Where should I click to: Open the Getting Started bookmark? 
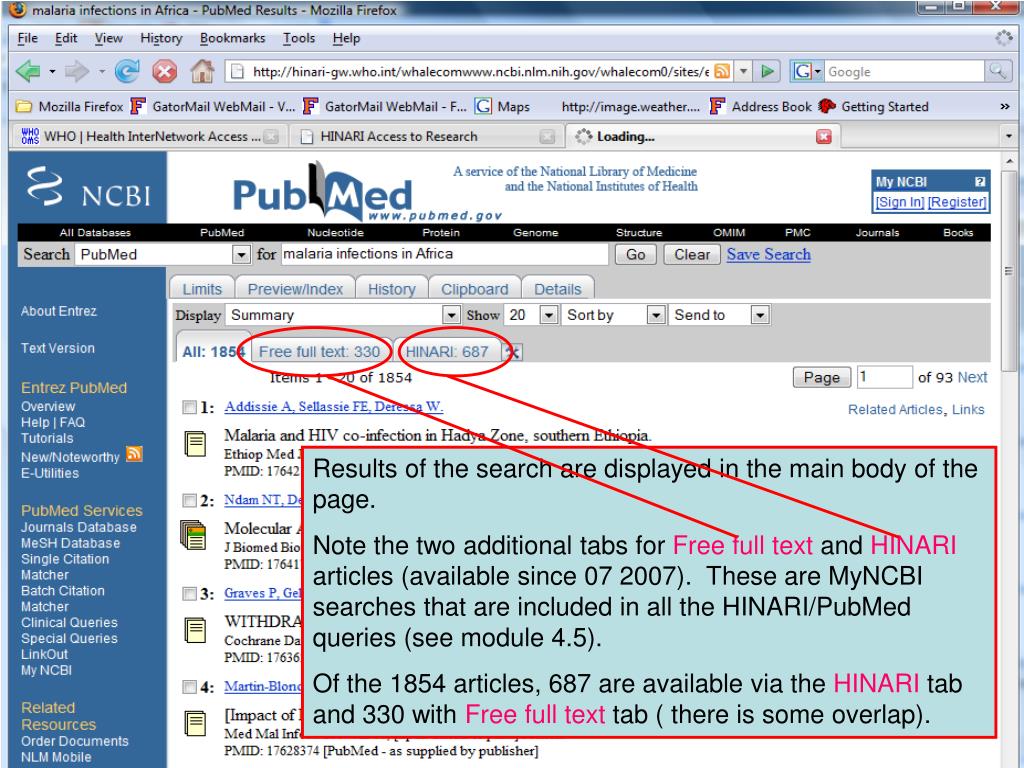click(874, 106)
